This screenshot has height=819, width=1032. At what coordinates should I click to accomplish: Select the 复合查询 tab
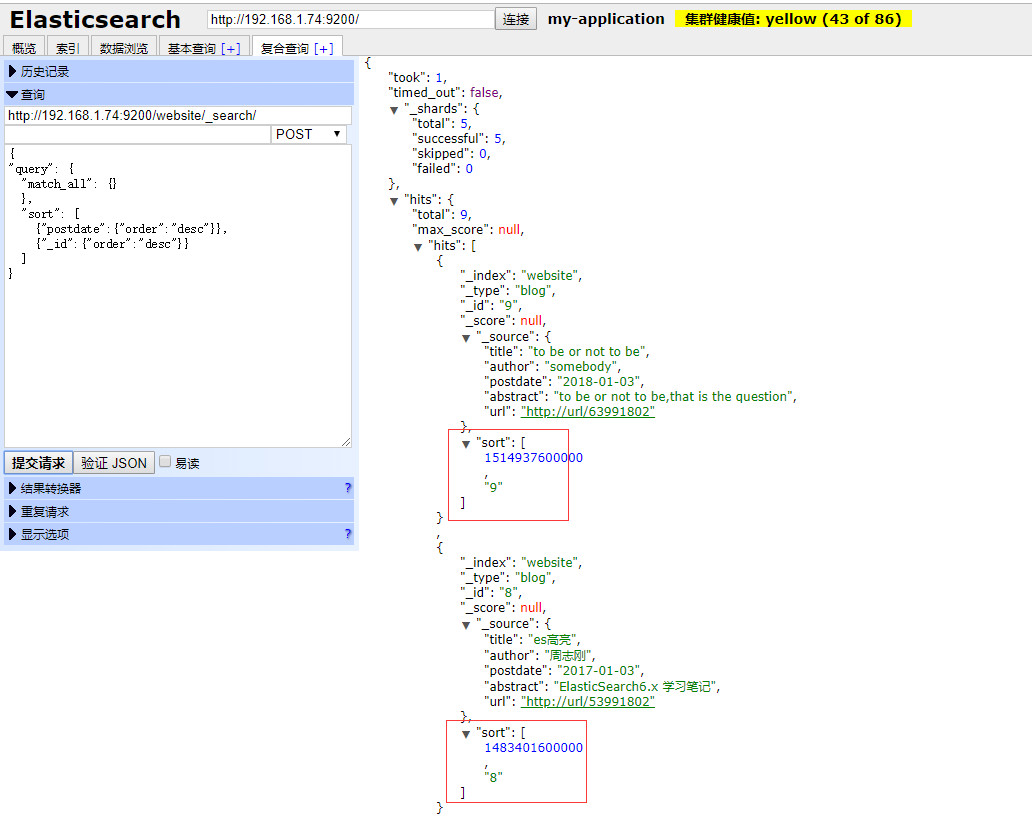point(285,48)
